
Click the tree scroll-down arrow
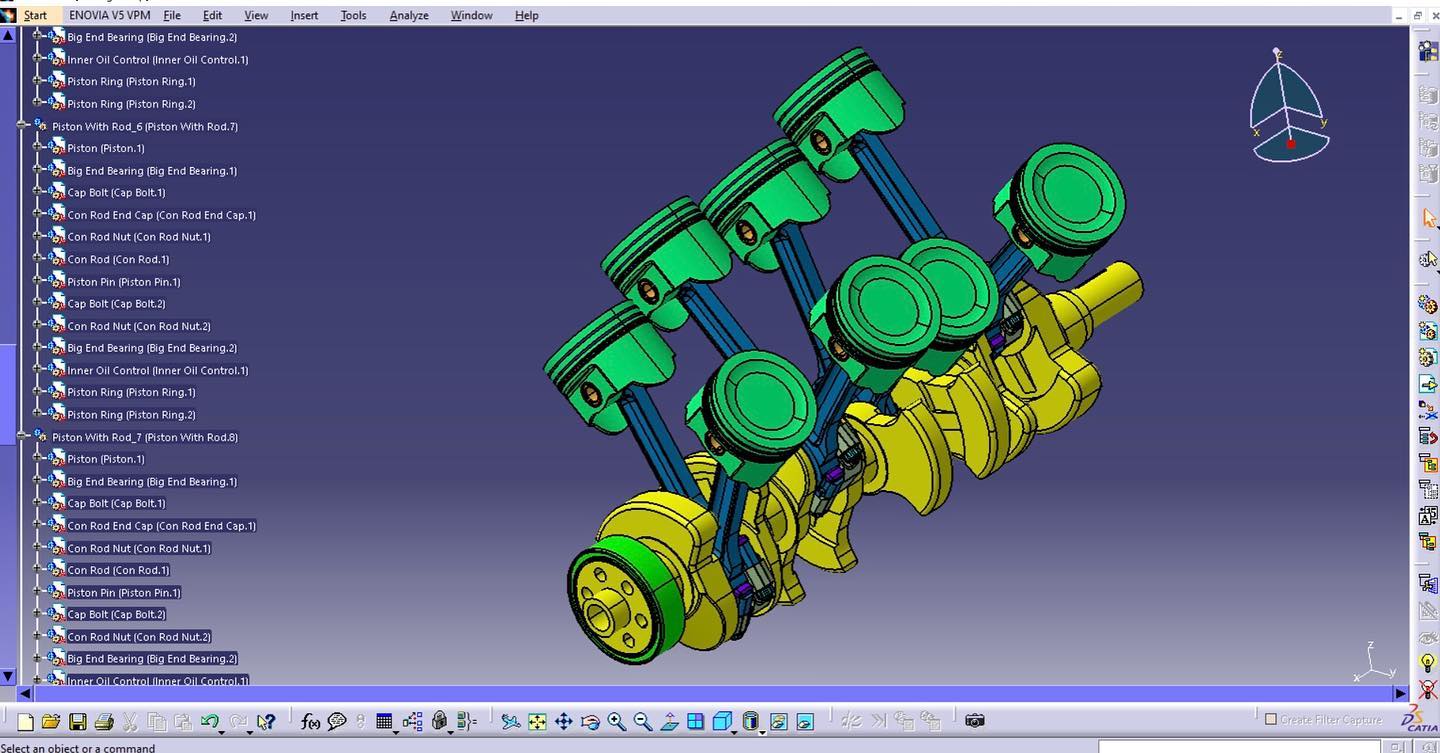pos(8,676)
